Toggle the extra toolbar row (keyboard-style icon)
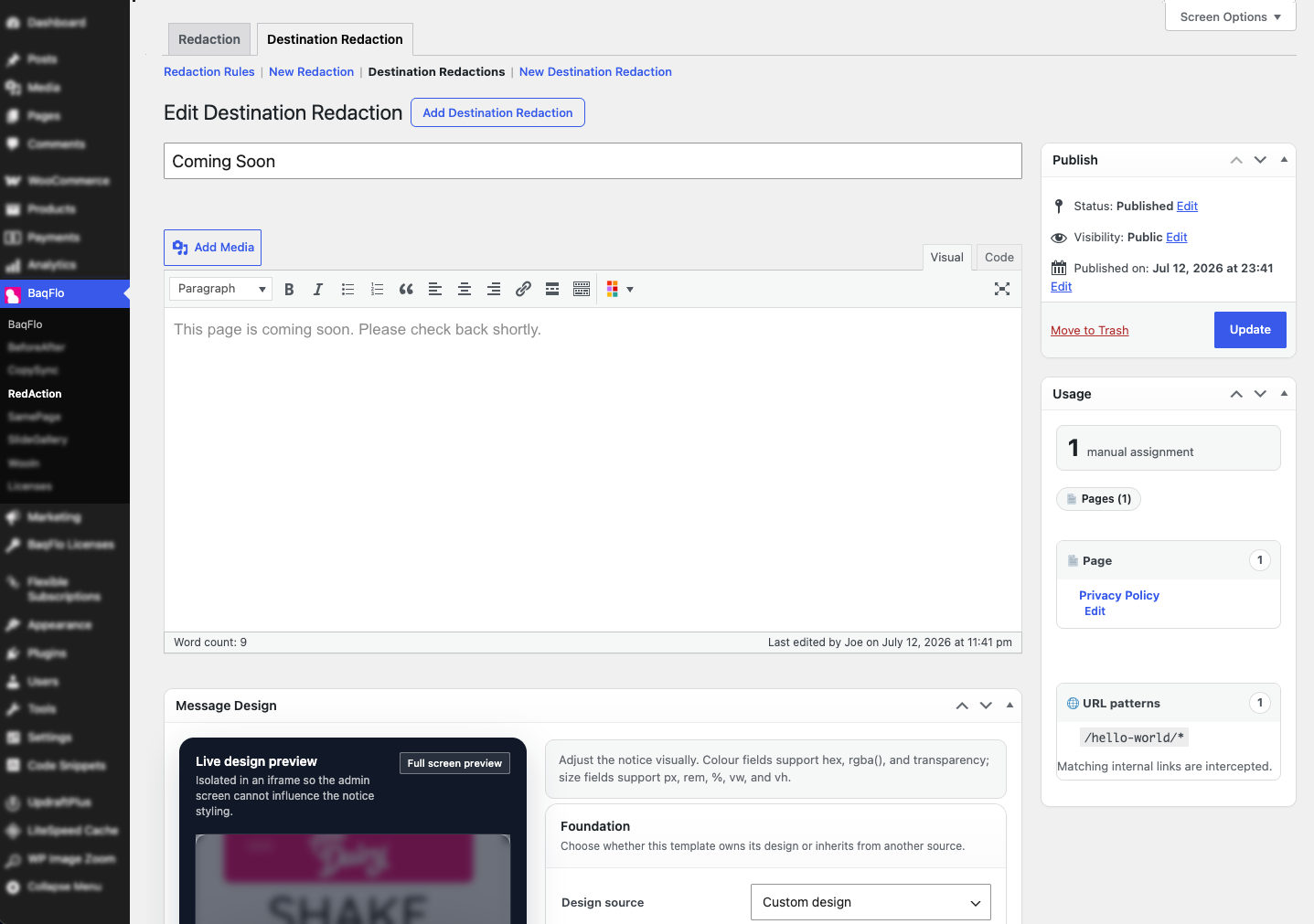Screen dimensions: 1314x924 click(x=582, y=289)
